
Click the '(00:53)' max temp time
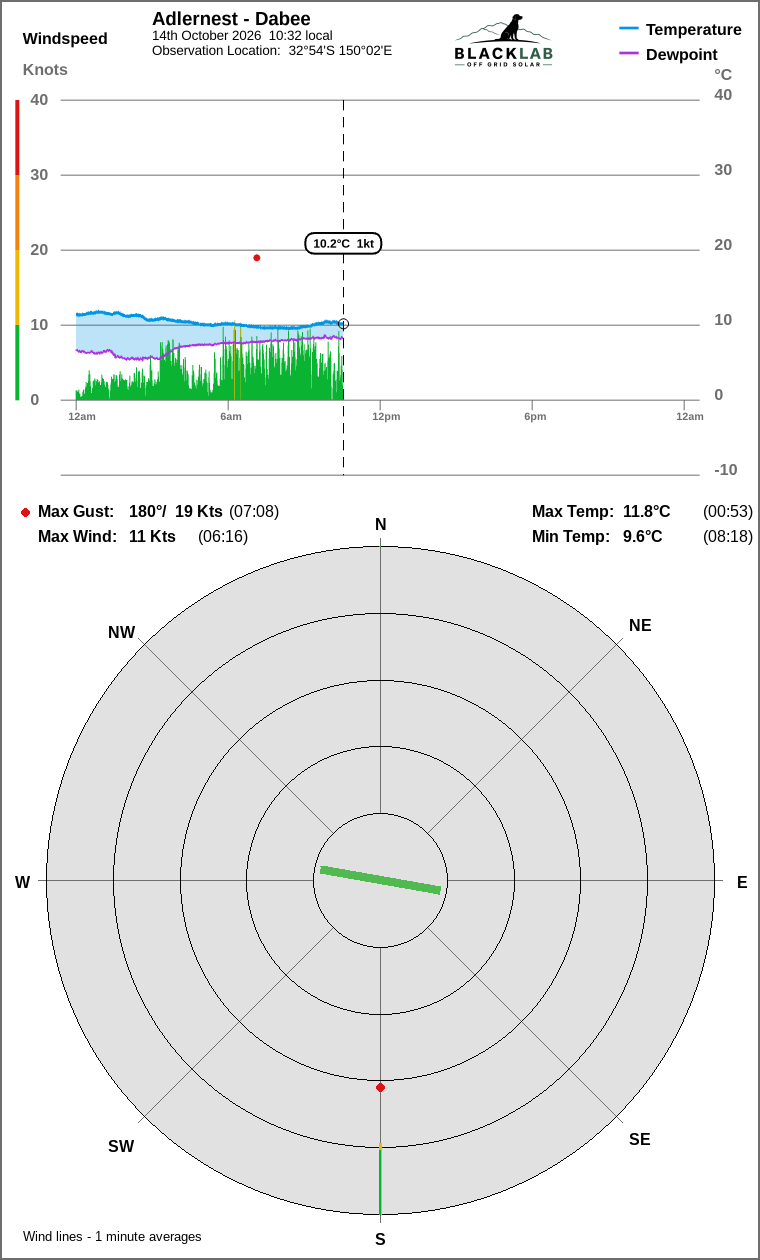click(728, 512)
